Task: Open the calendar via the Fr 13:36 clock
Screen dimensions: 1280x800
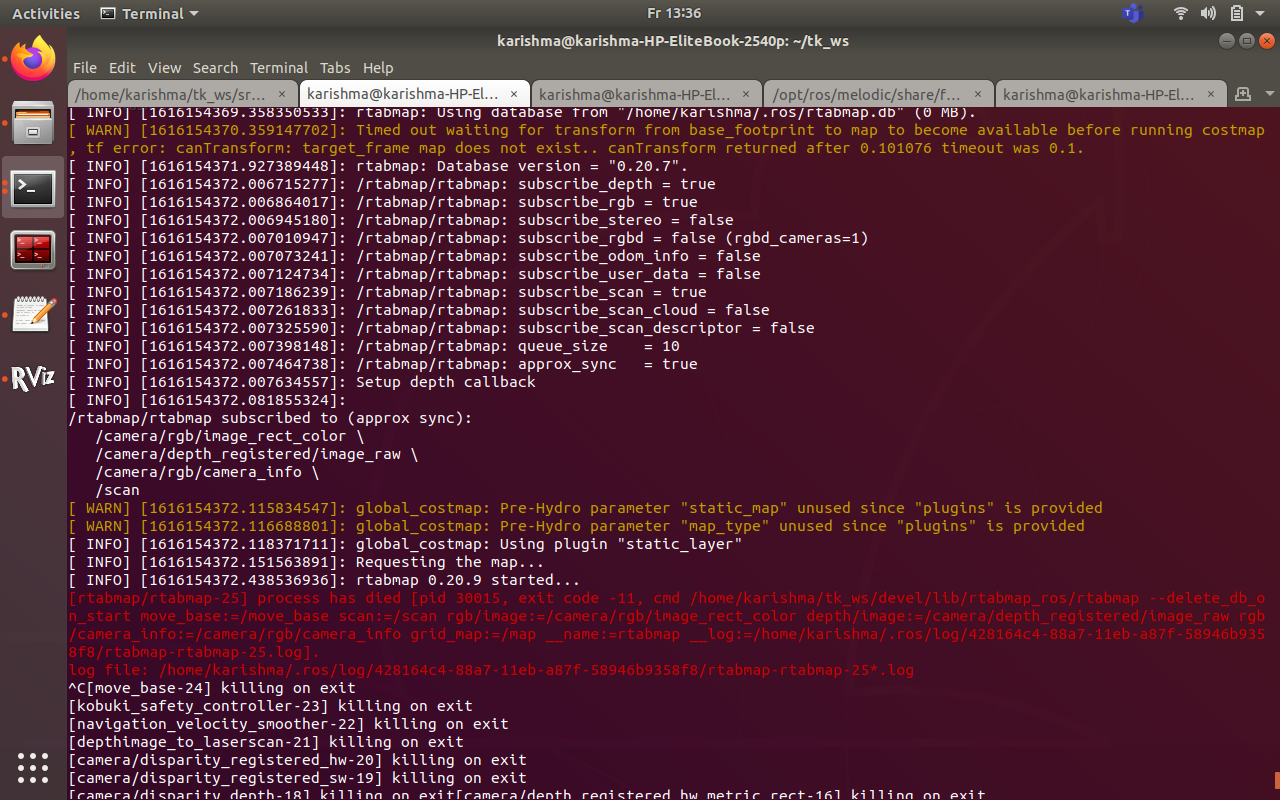Action: [673, 14]
